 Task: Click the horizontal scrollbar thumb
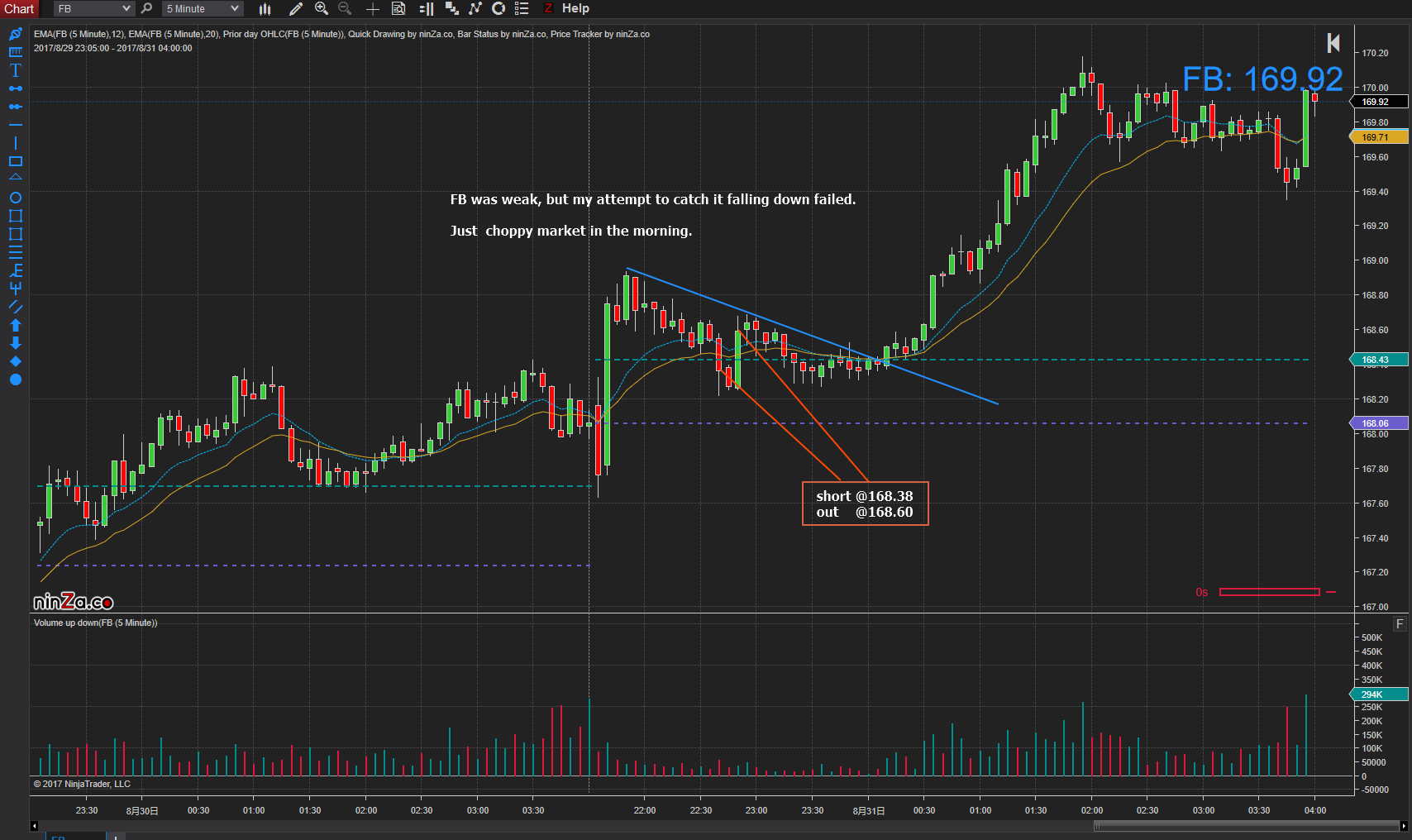(x=1246, y=826)
